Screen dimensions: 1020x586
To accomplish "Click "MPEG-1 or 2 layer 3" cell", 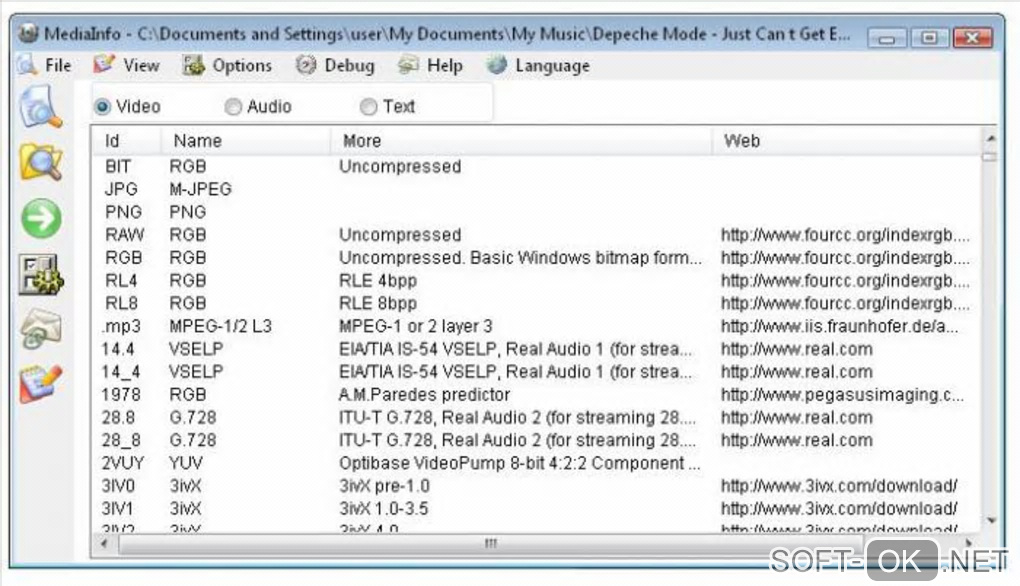I will click(416, 326).
